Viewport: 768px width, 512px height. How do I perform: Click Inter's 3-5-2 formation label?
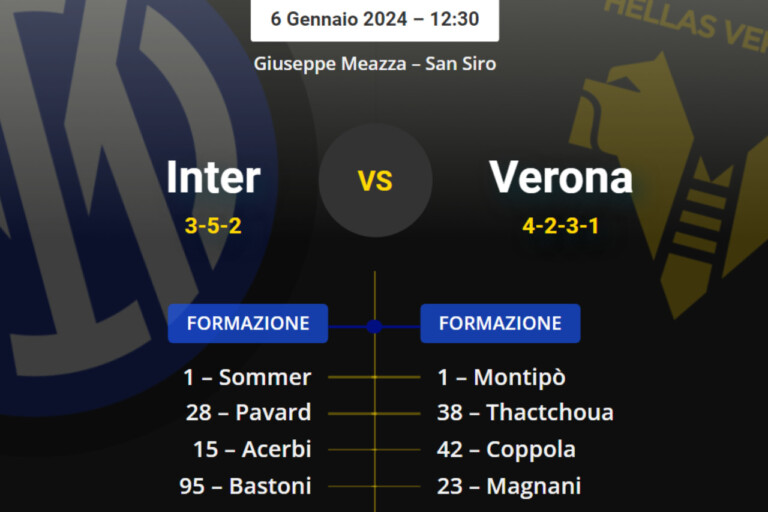(213, 226)
